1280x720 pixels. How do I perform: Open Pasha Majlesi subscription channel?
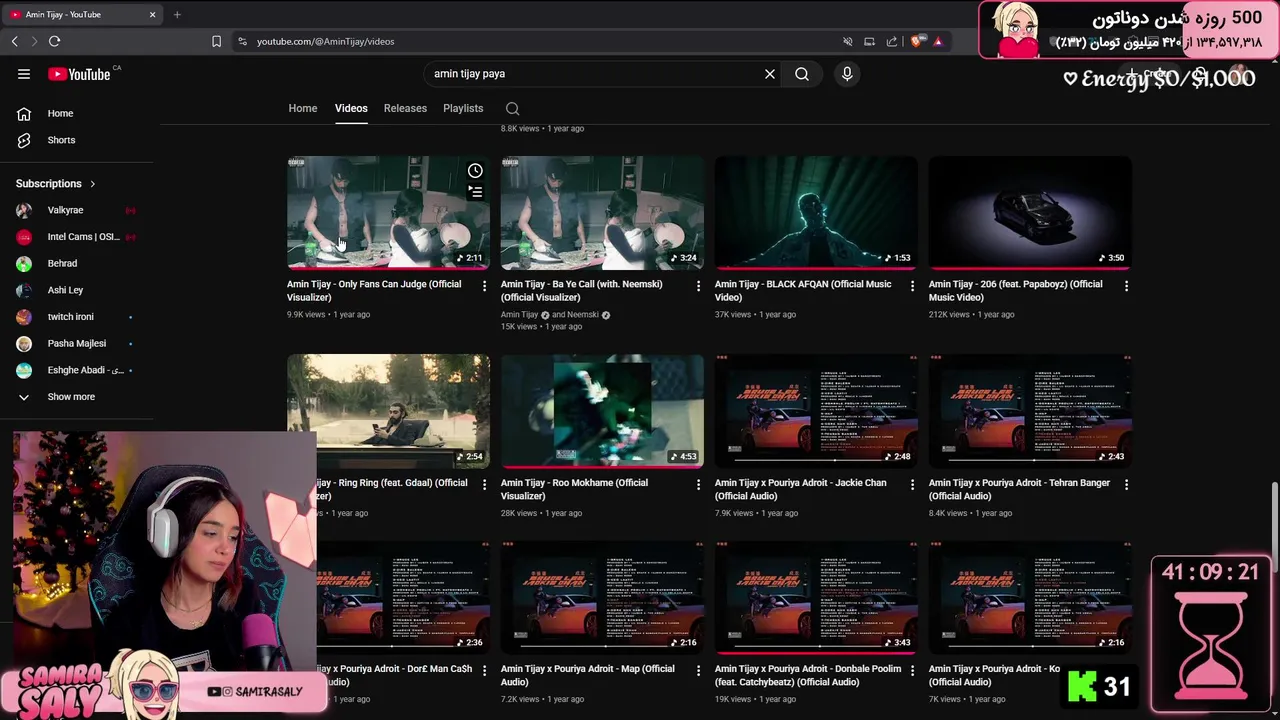coord(79,344)
